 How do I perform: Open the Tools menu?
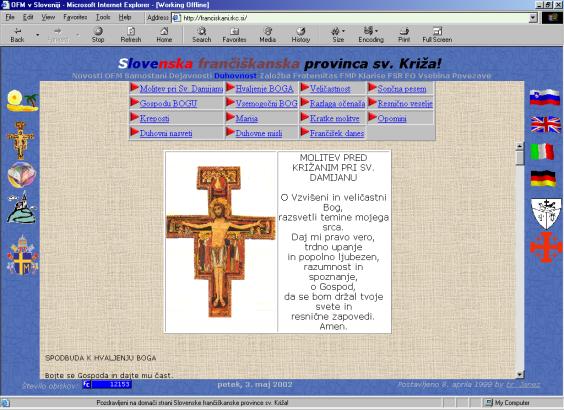click(x=103, y=17)
